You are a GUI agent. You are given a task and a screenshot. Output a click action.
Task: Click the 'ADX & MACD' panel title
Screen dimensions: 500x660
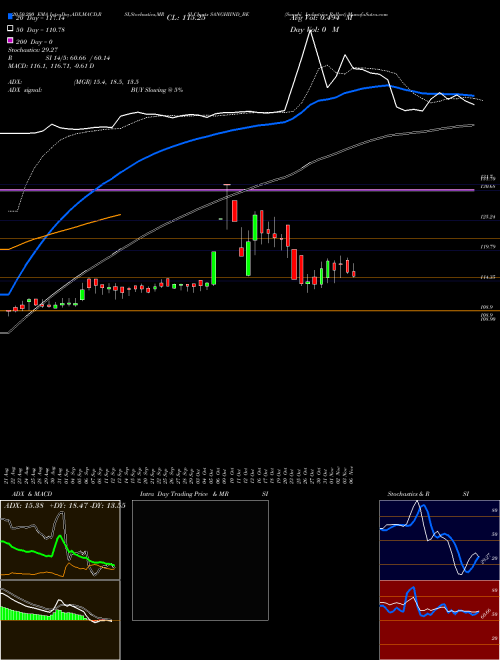click(32, 494)
